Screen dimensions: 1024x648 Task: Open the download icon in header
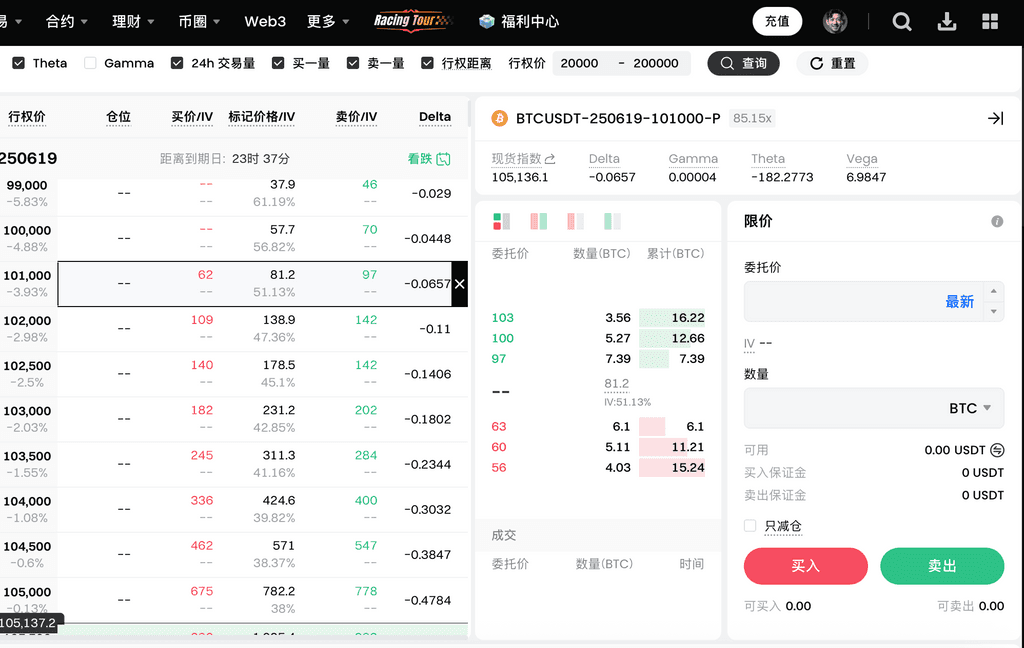pos(946,21)
